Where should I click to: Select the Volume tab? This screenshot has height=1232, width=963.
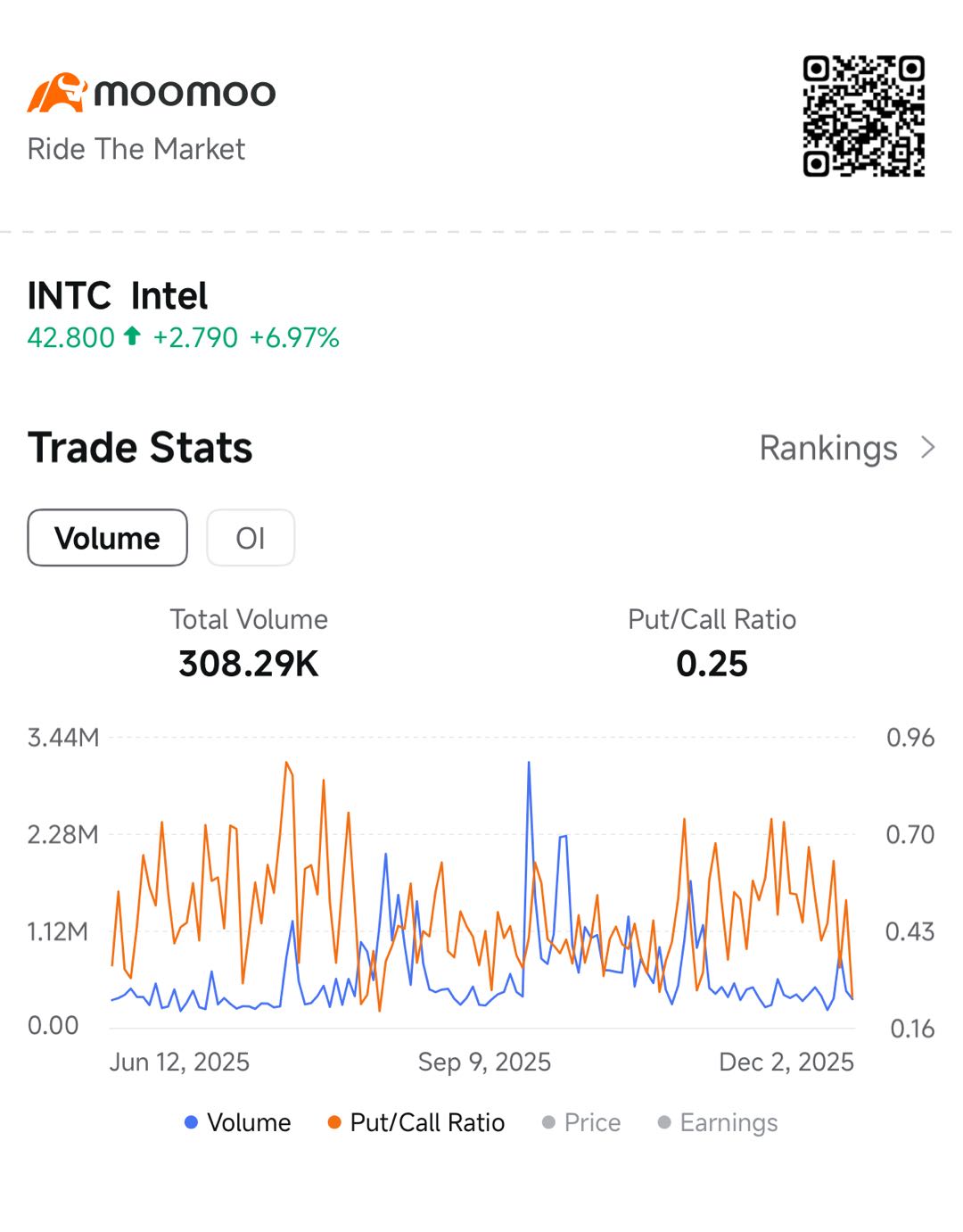click(108, 538)
